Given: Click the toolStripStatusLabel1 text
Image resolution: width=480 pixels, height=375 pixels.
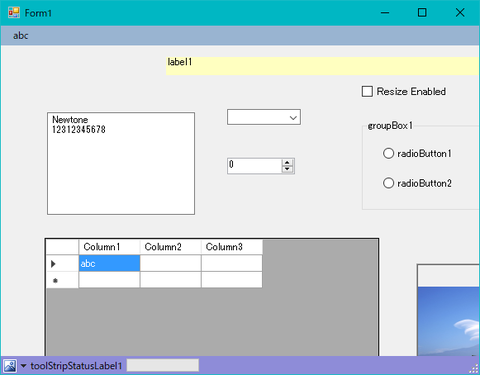Looking at the screenshot, I should pyautogui.click(x=76, y=366).
